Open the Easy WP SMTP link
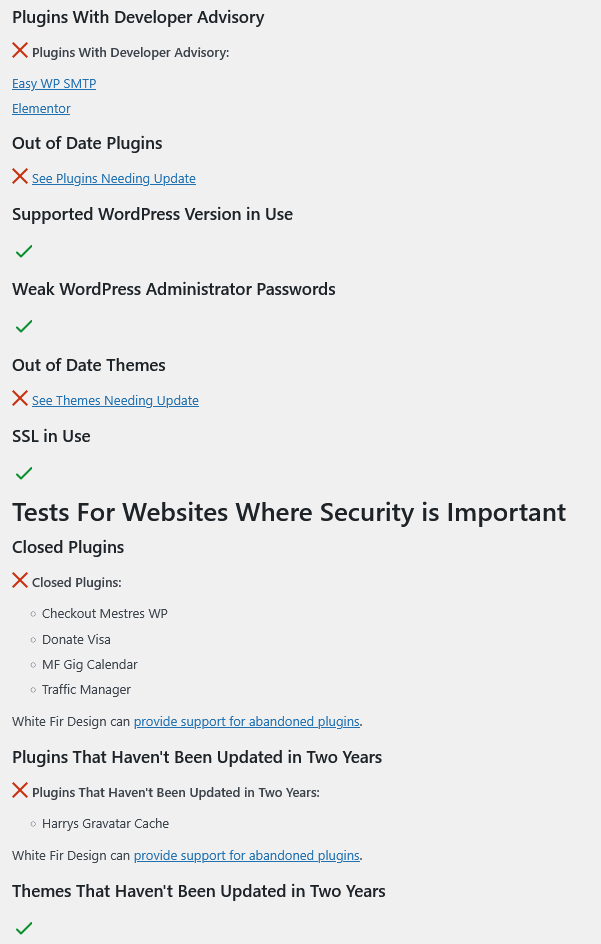This screenshot has width=601, height=944. [54, 84]
